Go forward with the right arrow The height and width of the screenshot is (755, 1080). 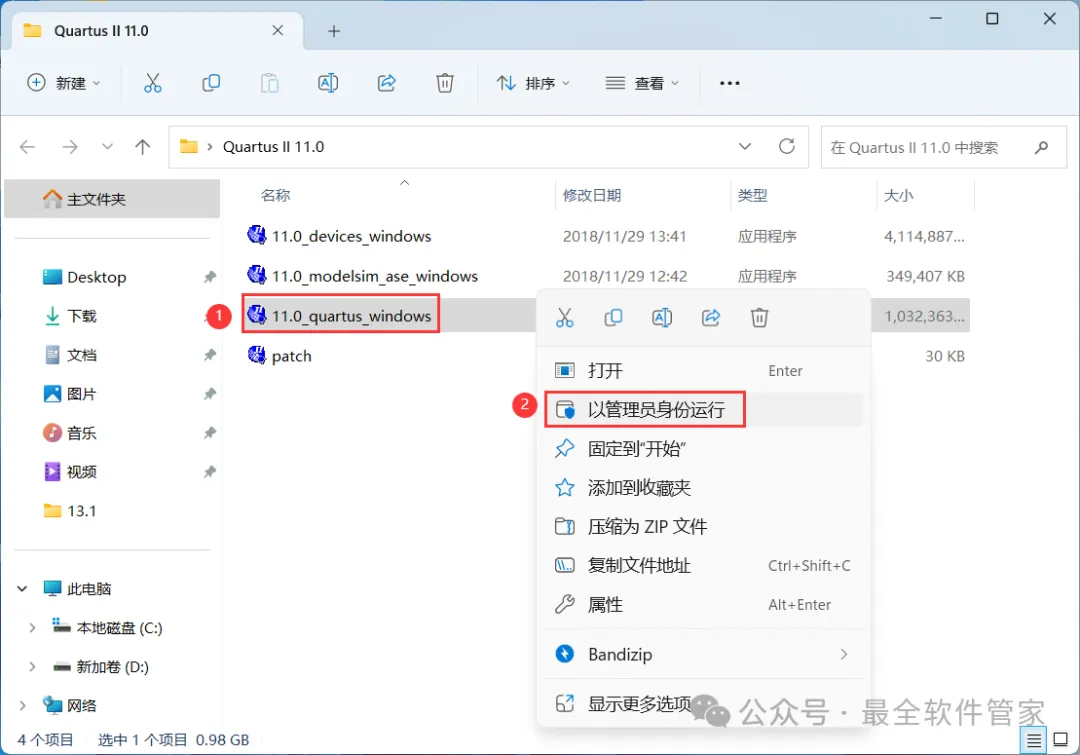coord(70,147)
